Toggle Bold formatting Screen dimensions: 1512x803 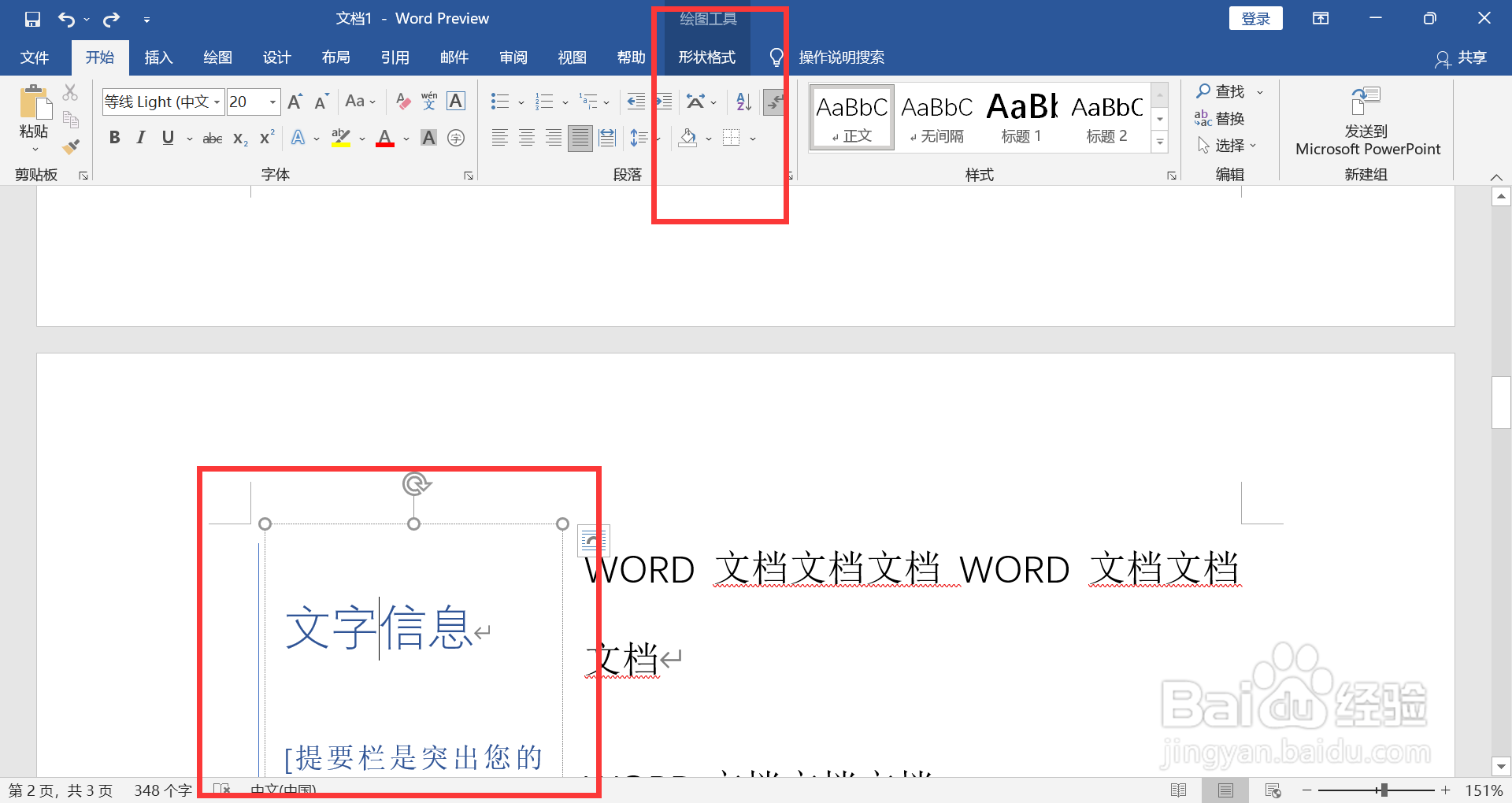[x=115, y=139]
